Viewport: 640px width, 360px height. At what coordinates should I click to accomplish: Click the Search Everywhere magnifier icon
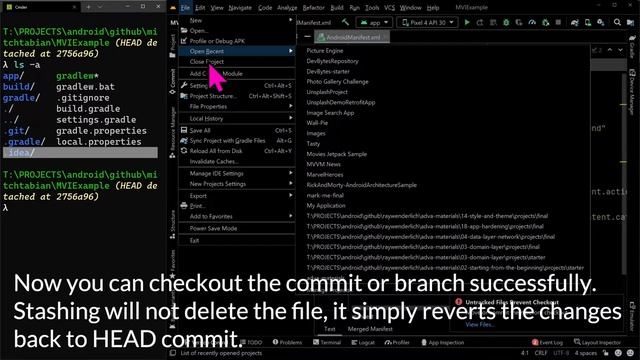pyautogui.click(x=617, y=22)
